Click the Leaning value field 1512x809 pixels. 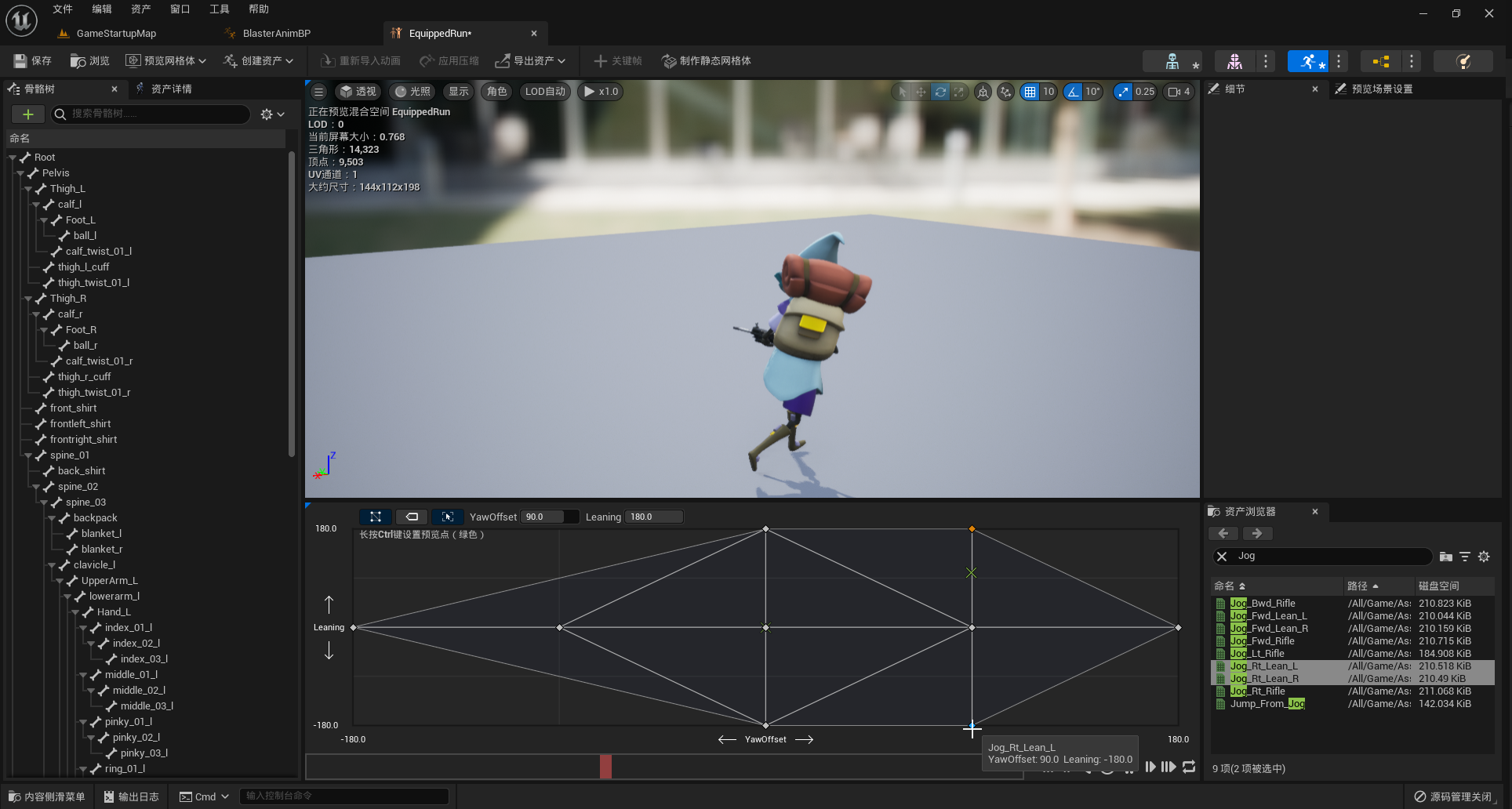tap(653, 517)
